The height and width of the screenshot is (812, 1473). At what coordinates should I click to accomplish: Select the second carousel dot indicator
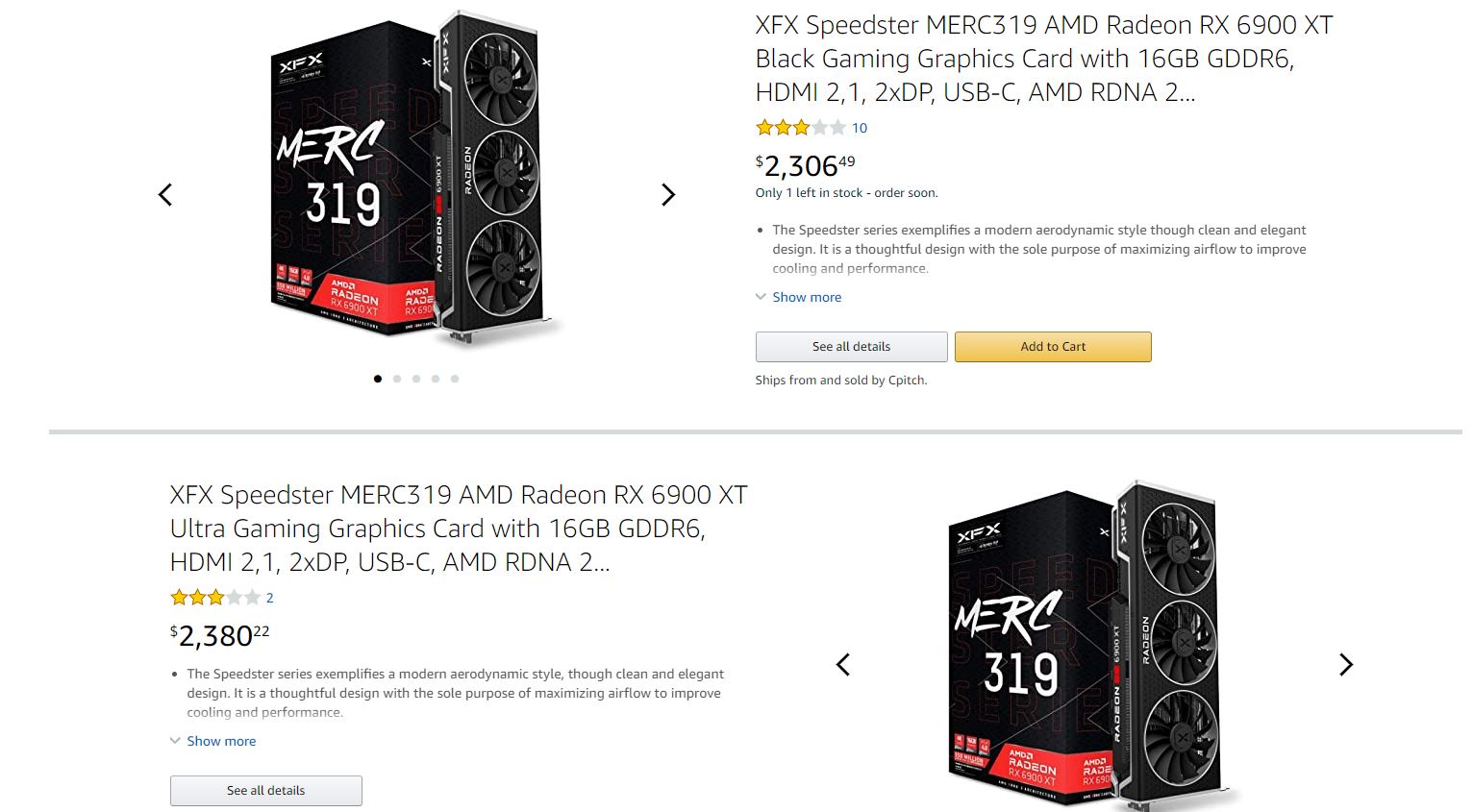point(397,379)
